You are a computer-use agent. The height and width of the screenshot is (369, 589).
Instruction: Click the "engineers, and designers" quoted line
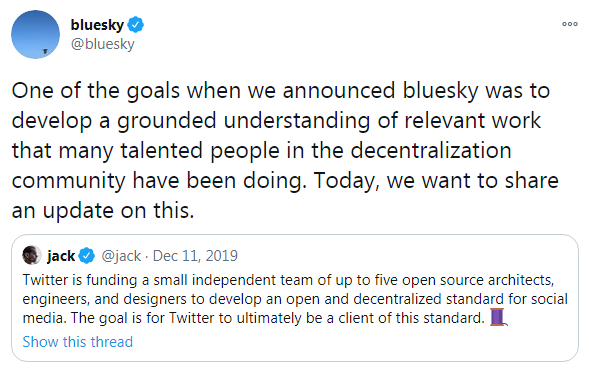coord(295,299)
